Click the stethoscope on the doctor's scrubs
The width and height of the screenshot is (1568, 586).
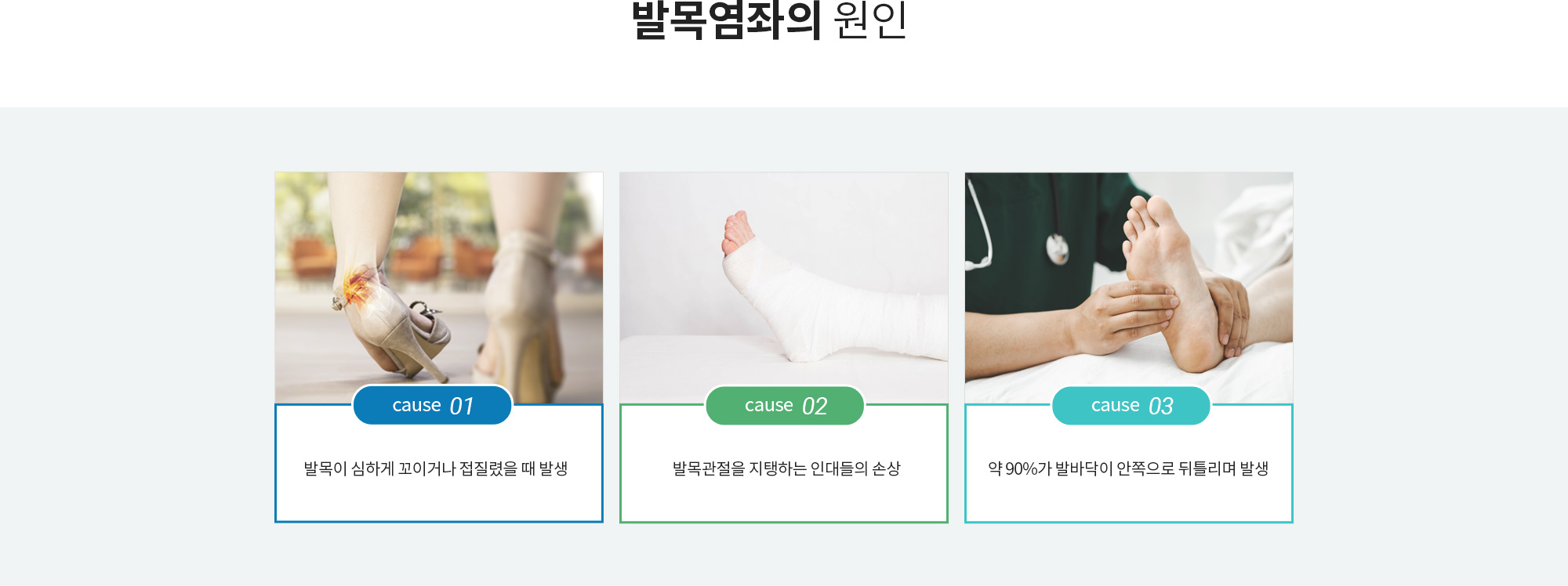1058,249
